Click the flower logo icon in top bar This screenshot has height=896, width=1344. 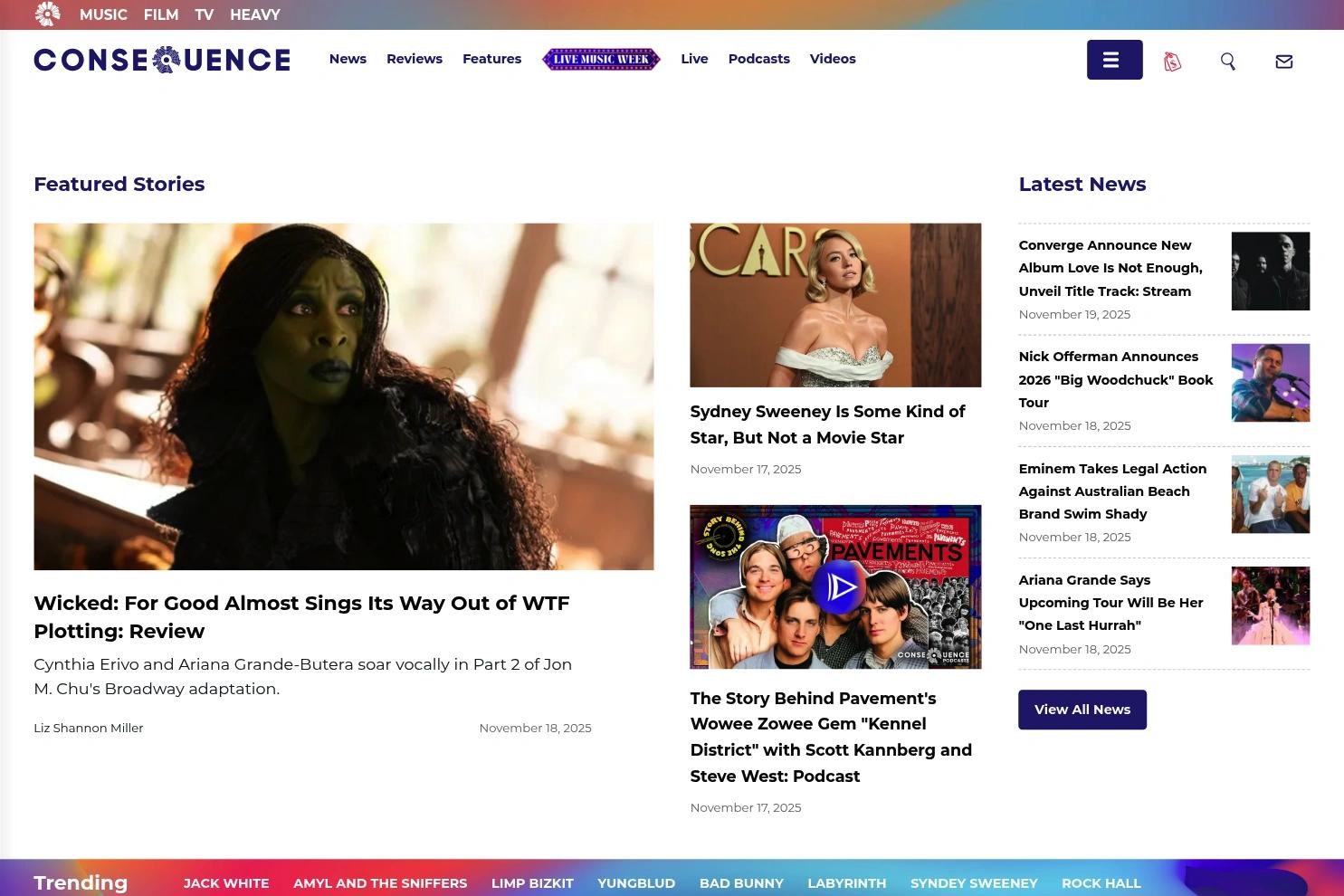[47, 14]
